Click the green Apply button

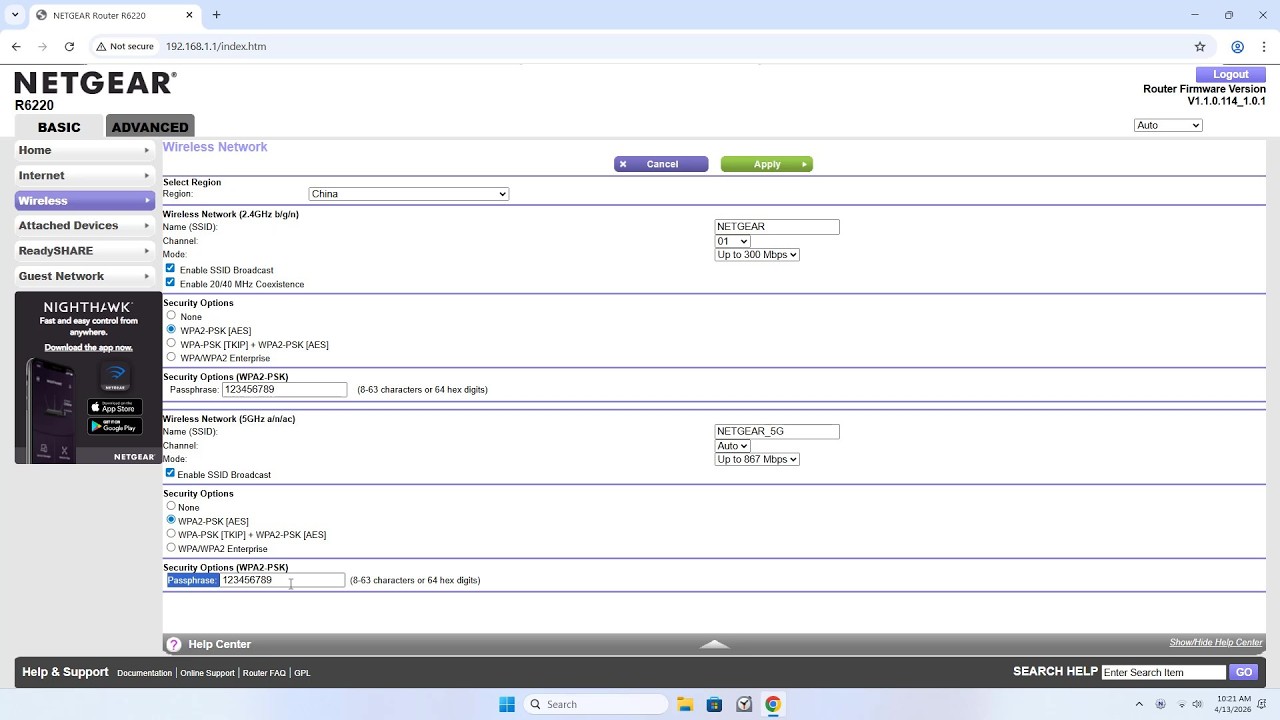tap(767, 164)
